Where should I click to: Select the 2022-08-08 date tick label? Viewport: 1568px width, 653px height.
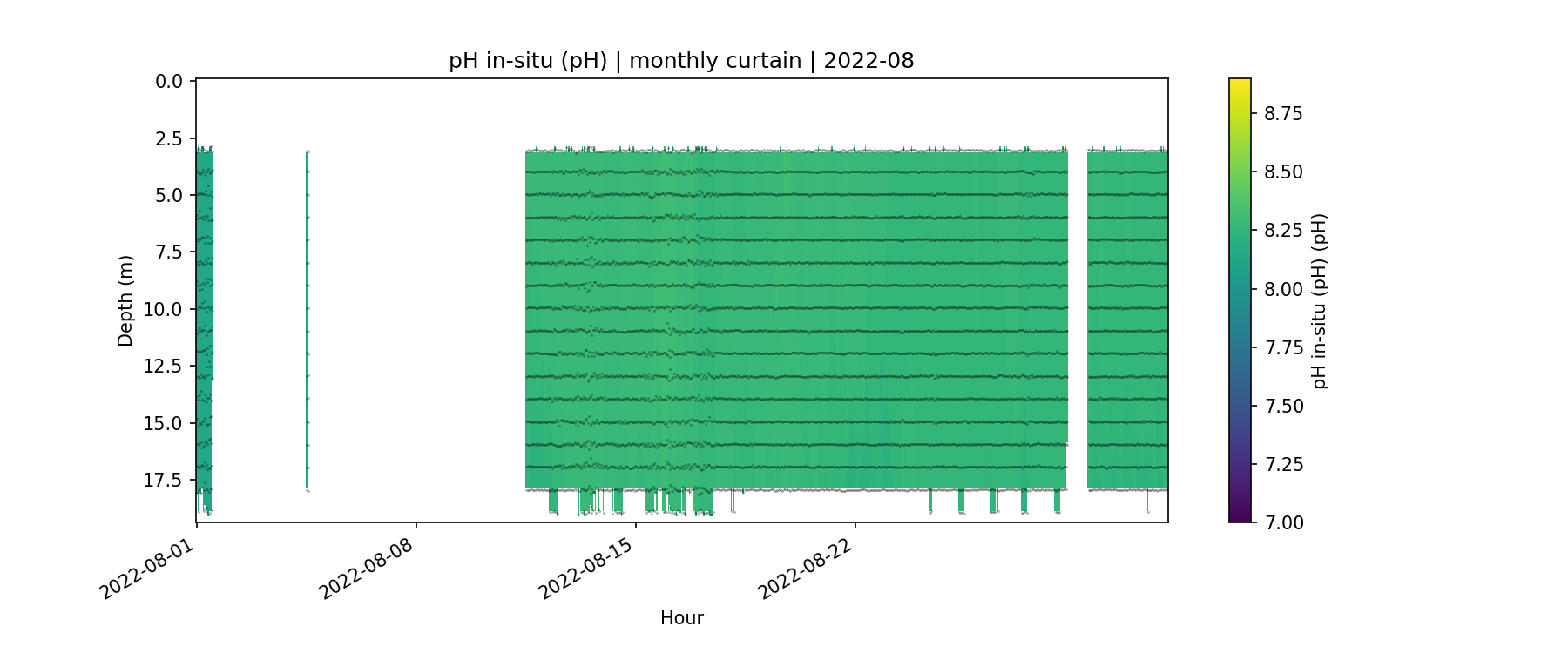coord(365,564)
